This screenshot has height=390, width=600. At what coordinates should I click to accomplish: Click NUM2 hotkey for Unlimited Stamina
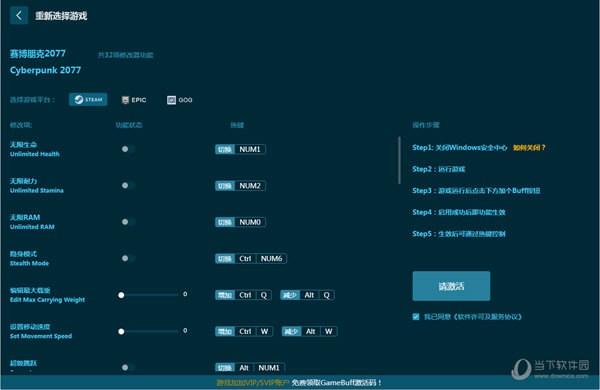coord(250,186)
